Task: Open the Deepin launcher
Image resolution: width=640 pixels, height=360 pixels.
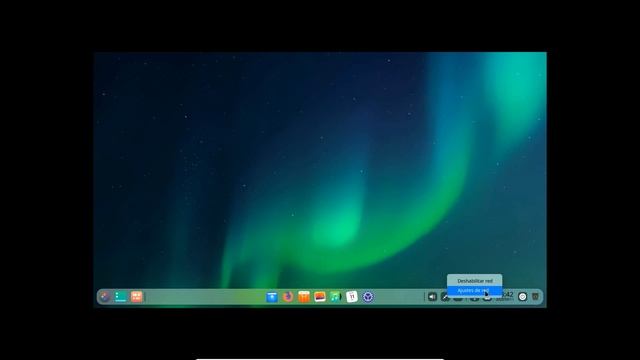Action: point(105,297)
